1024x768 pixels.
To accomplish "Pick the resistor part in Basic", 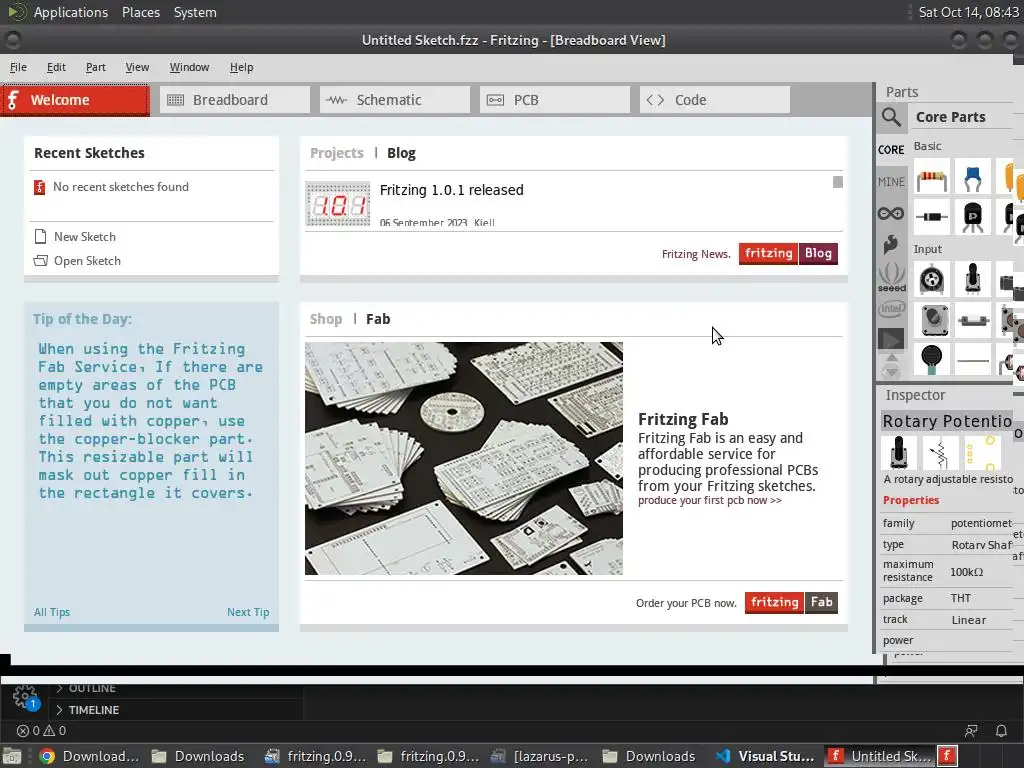I will [932, 177].
